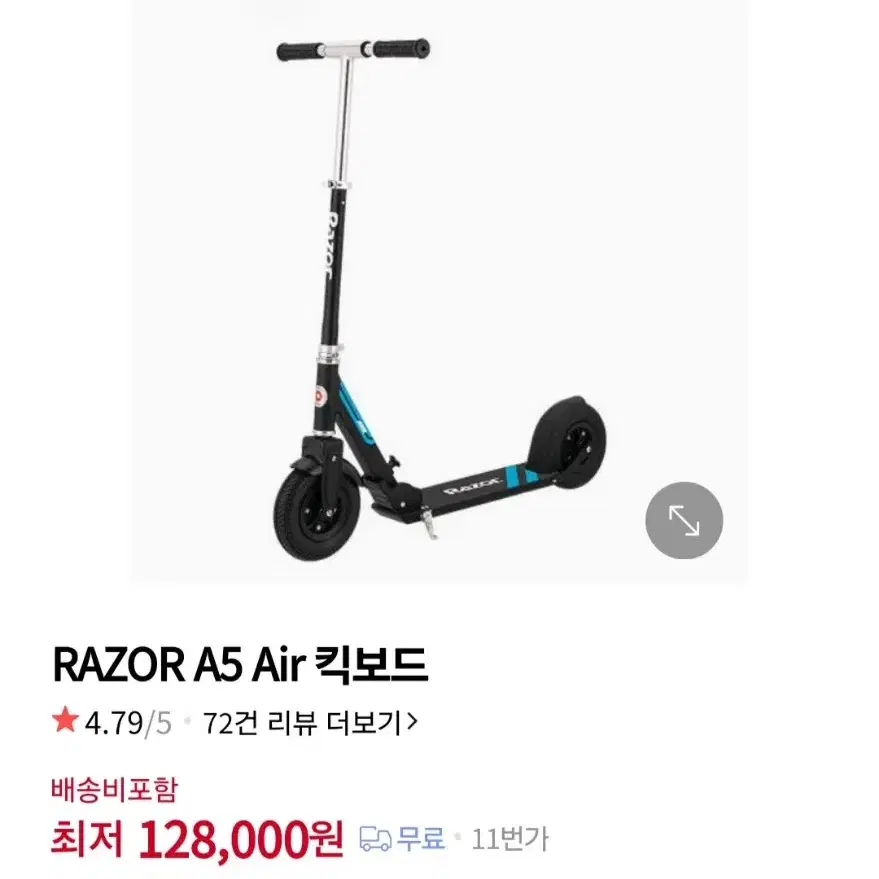The width and height of the screenshot is (879, 879).
Task: Click the red star rating icon
Action: pyautogui.click(x=65, y=720)
